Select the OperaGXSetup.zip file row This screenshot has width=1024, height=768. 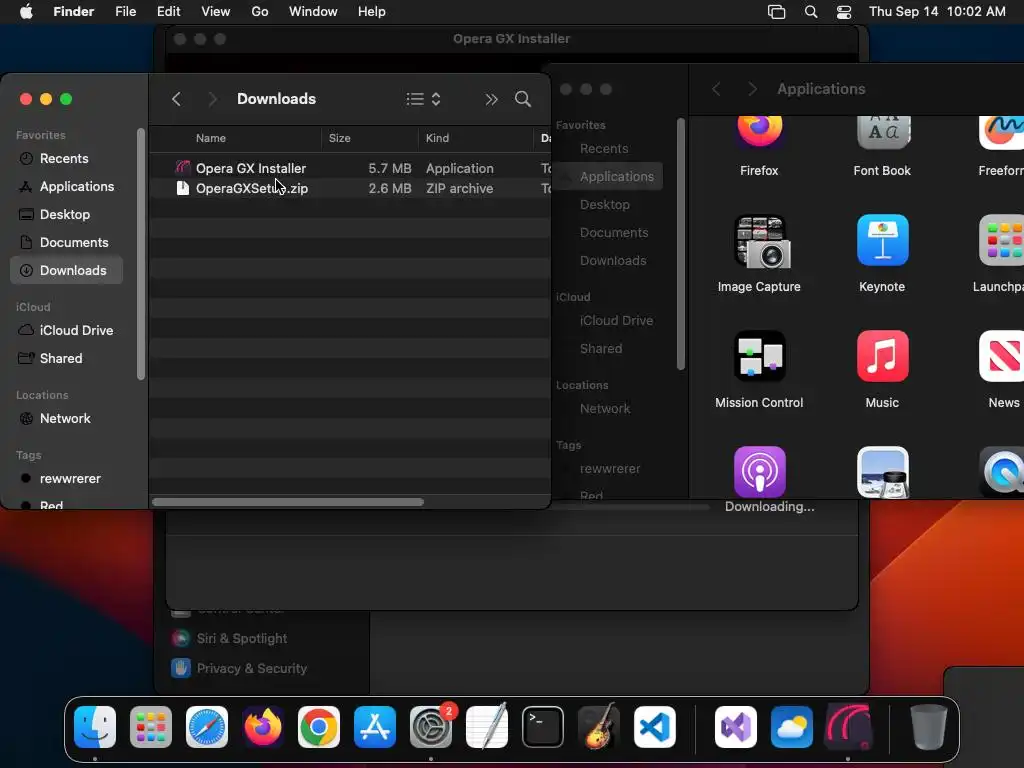tap(350, 189)
